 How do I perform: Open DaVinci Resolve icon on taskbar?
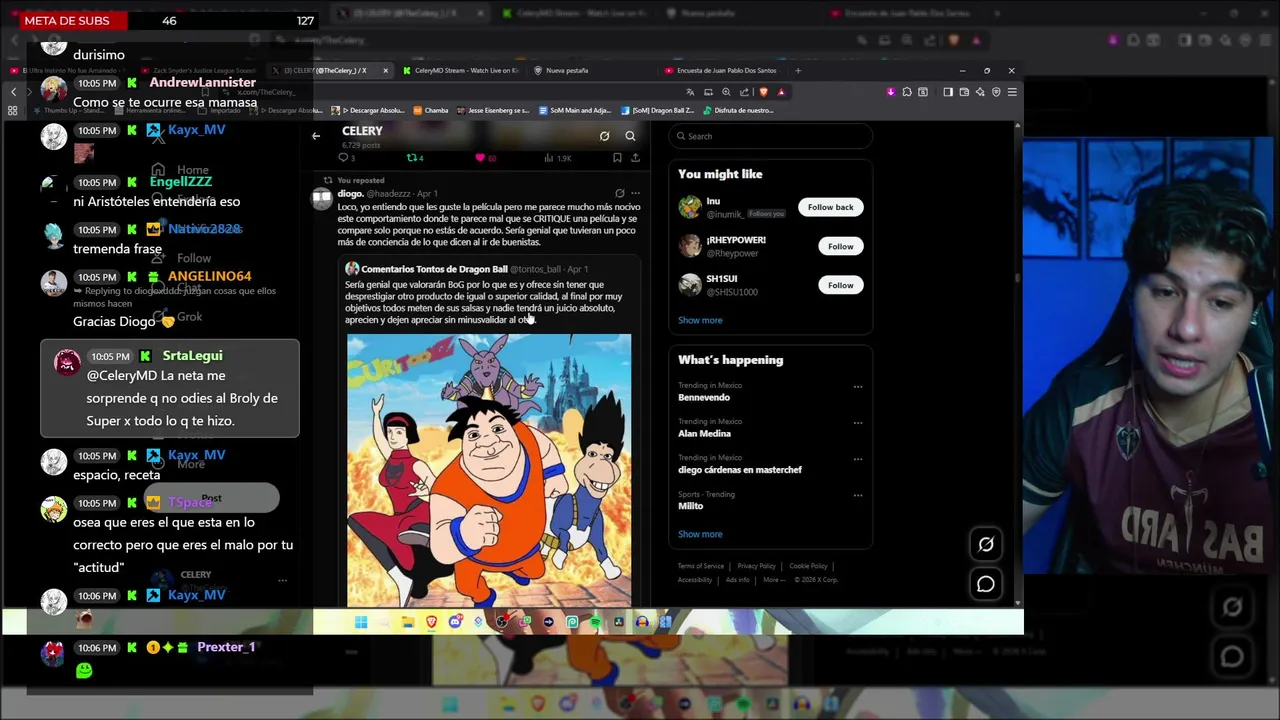(x=618, y=622)
